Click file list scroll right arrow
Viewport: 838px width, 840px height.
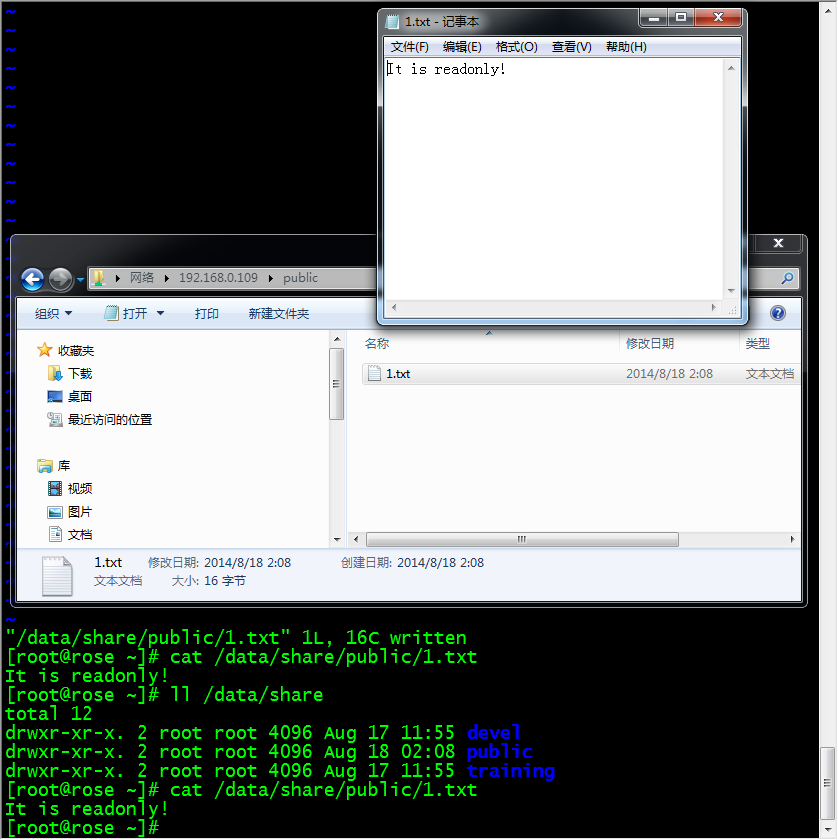792,539
